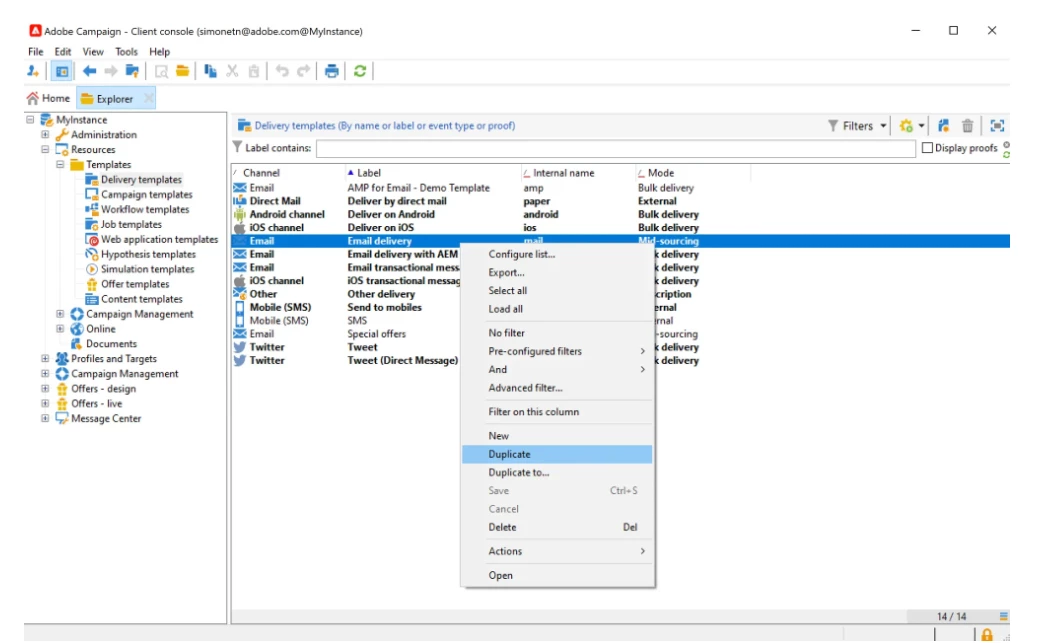Viewport: 1062px width, 643px height.
Task: Tick the Display proofs checkbox
Action: (927, 148)
